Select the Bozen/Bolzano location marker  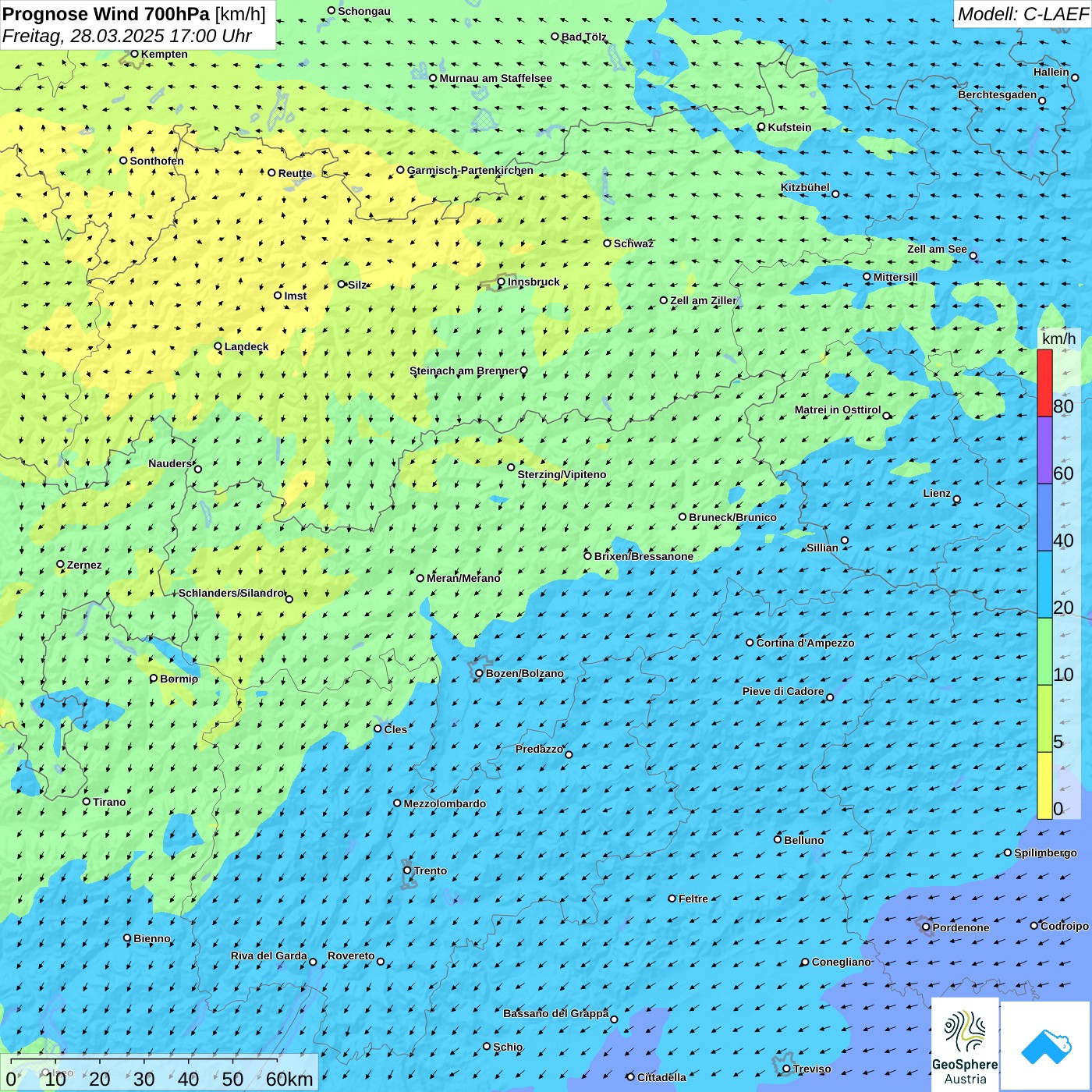tap(480, 673)
